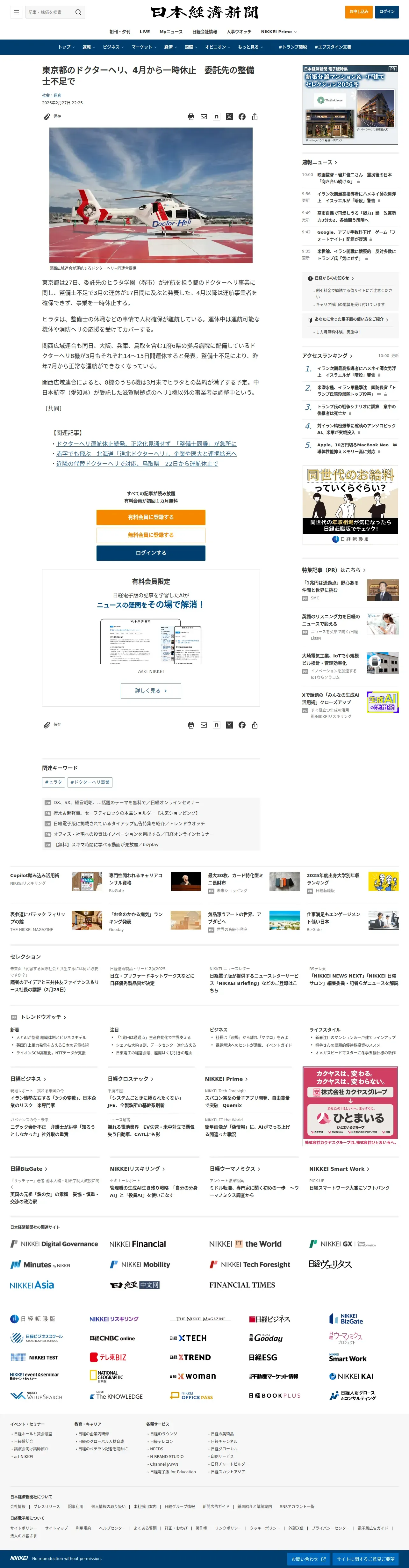Open the 人事ウオッチ menu item
Screen dimensions: 409x1568
click(239, 32)
